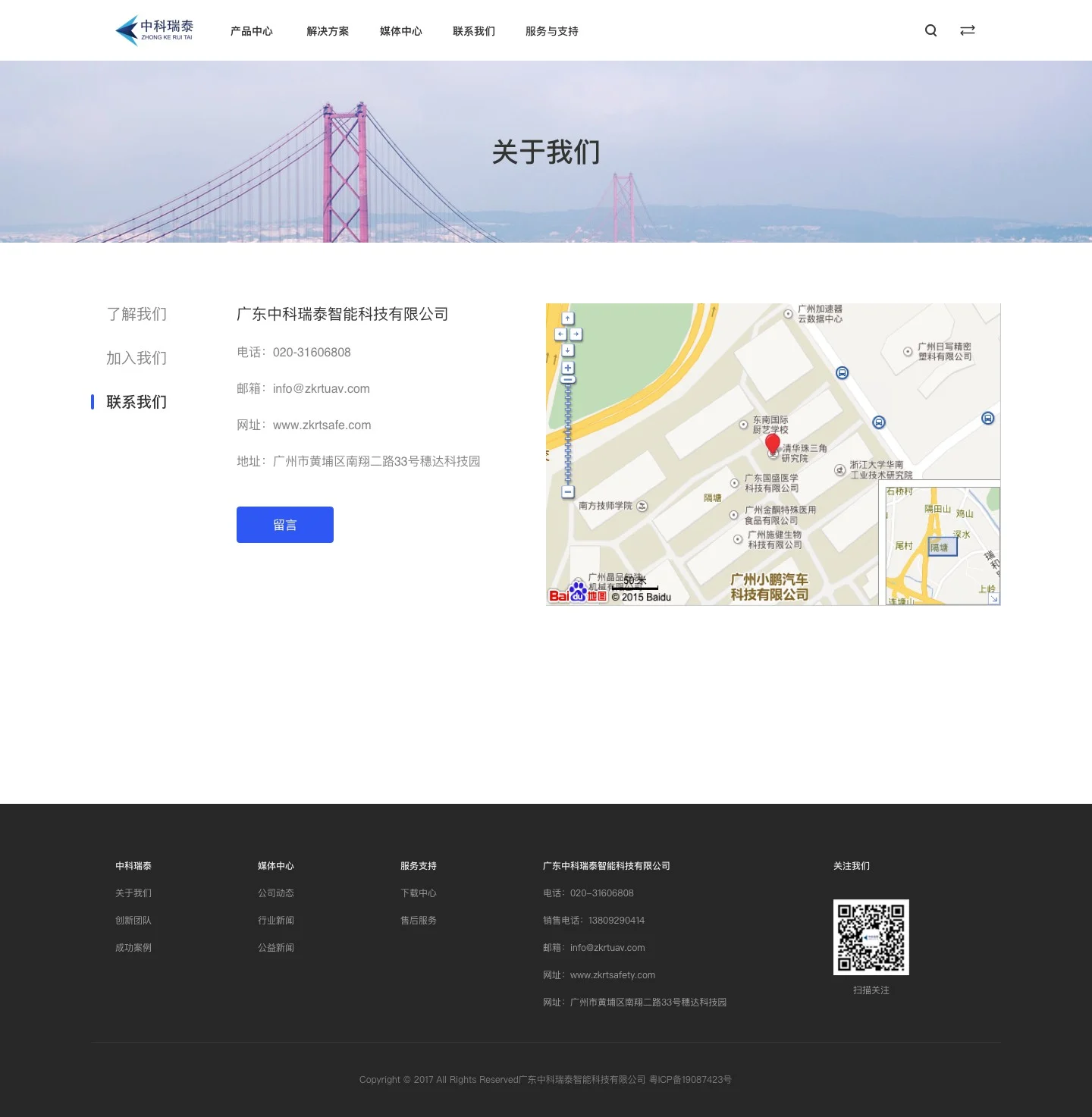Open footer link 售后服务

[419, 921]
